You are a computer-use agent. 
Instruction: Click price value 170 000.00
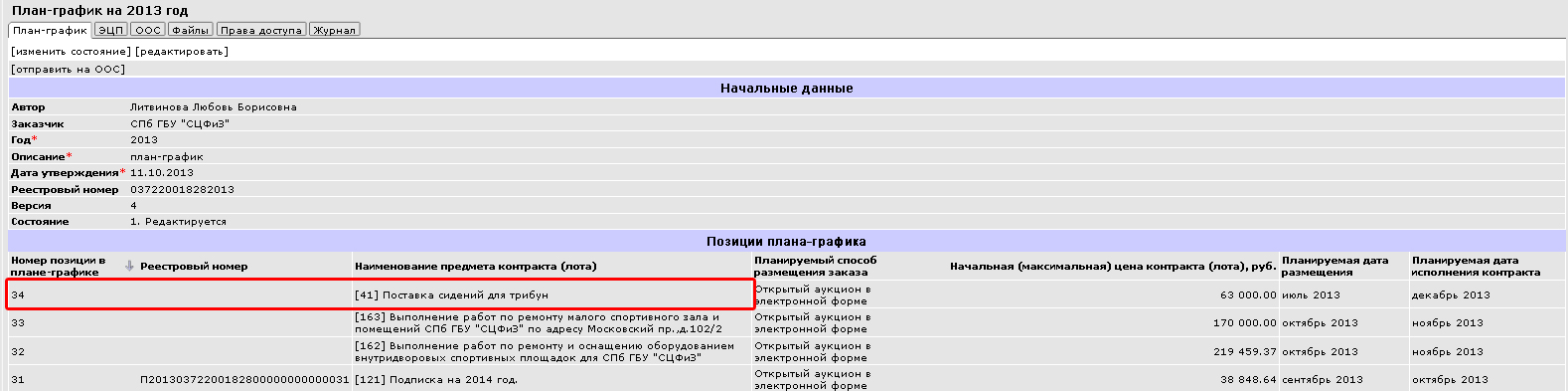[1245, 322]
